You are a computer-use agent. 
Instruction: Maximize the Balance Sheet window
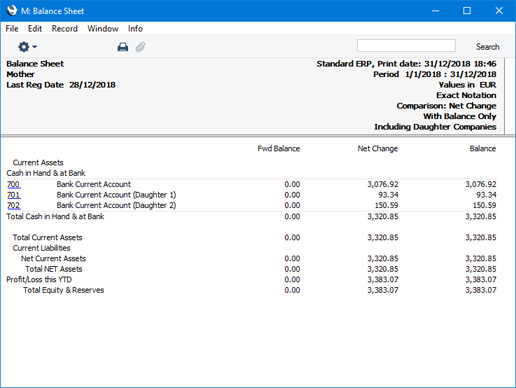[467, 11]
